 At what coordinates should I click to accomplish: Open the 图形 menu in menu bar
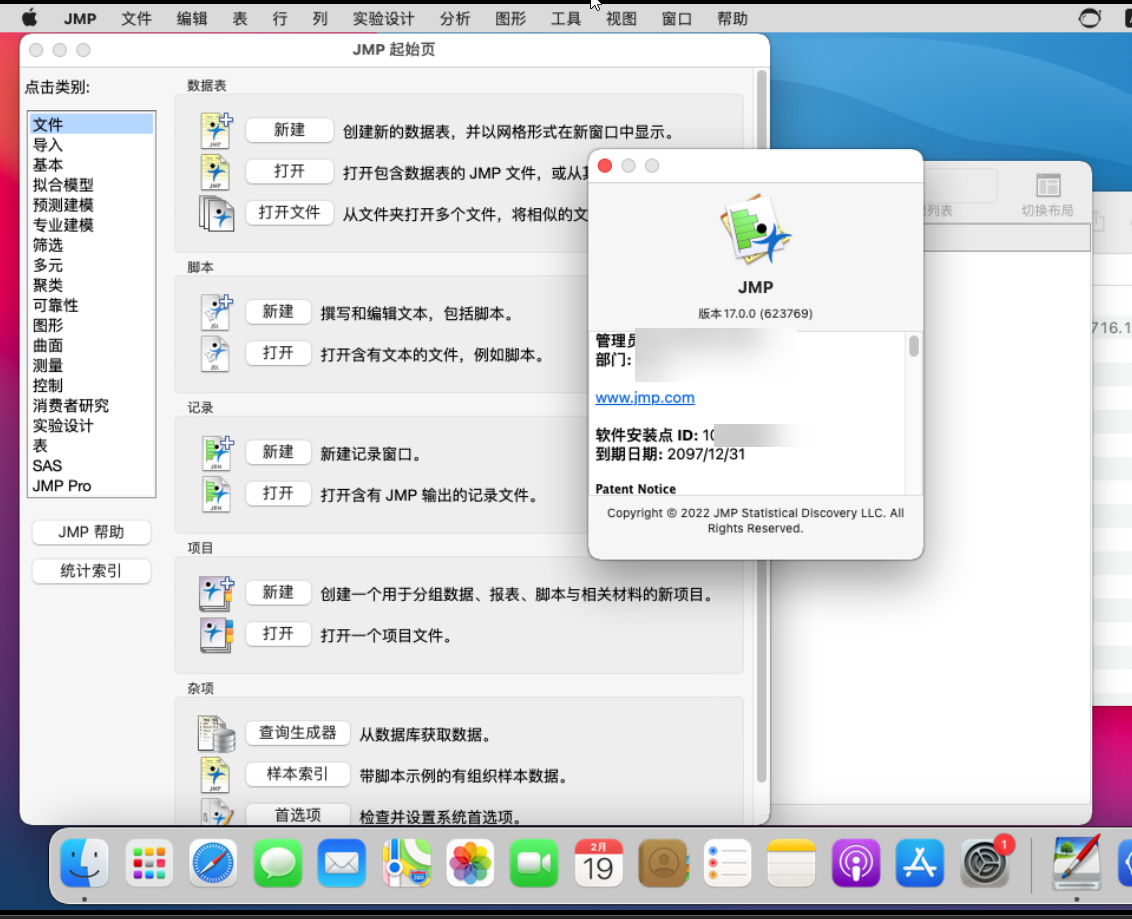click(510, 19)
